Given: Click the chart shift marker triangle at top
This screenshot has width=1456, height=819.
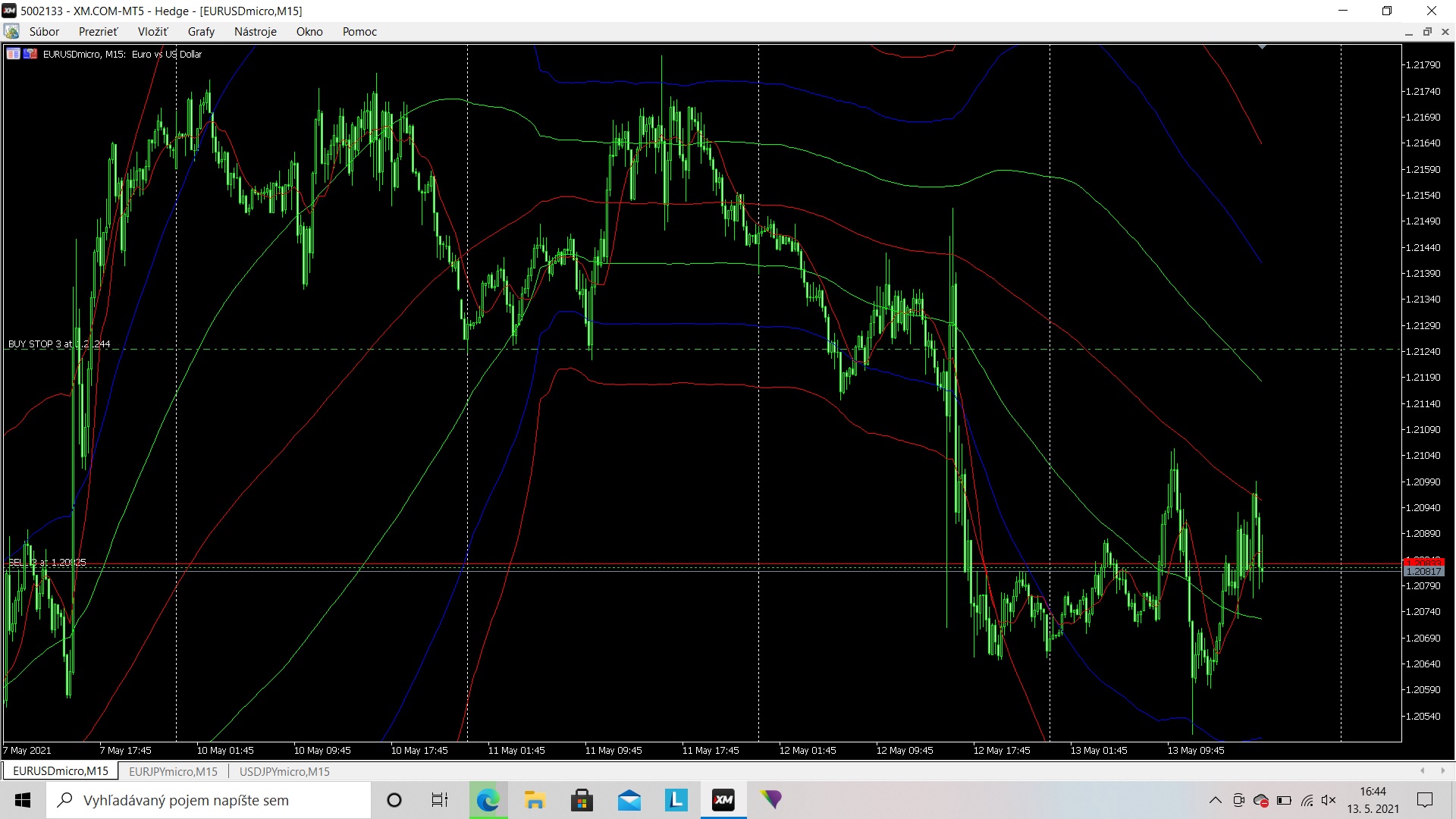Looking at the screenshot, I should [x=1262, y=47].
